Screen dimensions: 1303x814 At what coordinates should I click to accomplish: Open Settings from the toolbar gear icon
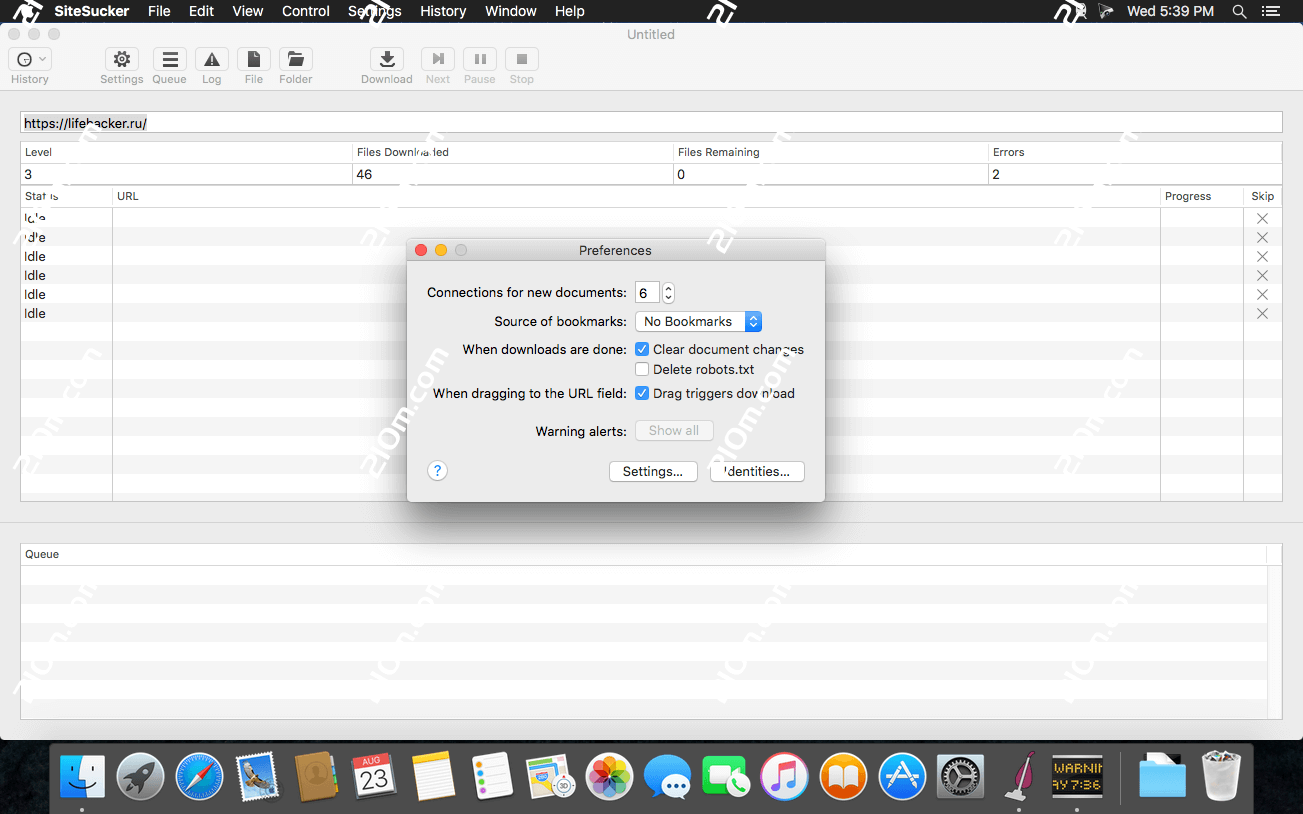[x=122, y=59]
